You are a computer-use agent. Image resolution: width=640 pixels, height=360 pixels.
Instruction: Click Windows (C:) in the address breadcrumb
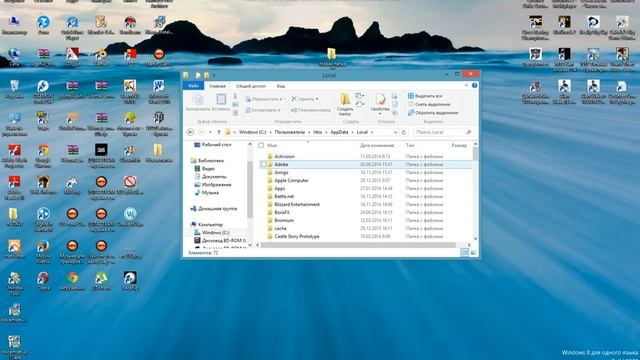(x=252, y=132)
